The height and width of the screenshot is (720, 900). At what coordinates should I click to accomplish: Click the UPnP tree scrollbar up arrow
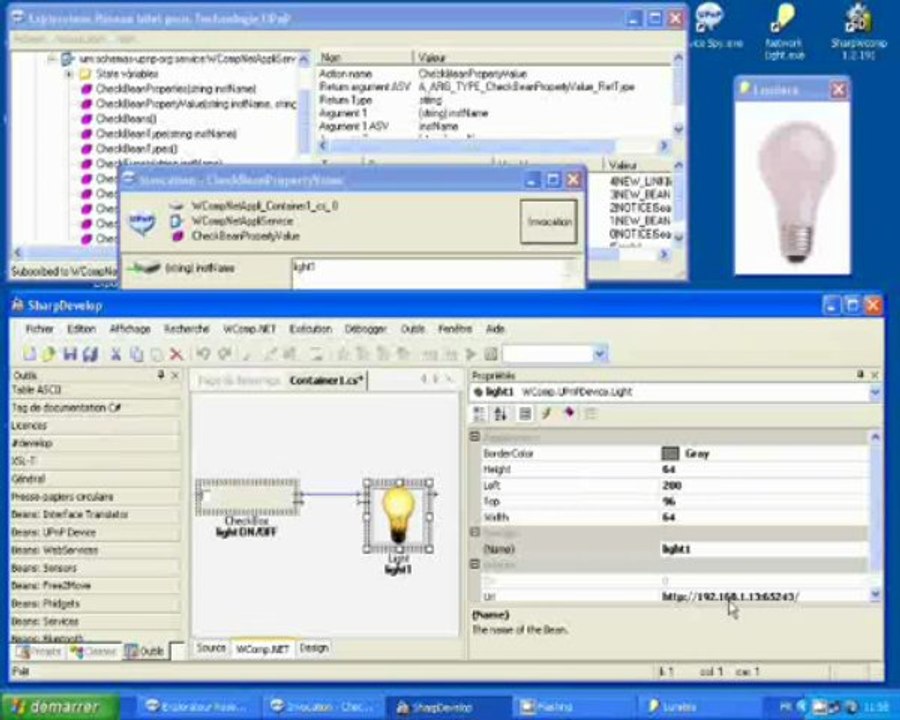[304, 59]
